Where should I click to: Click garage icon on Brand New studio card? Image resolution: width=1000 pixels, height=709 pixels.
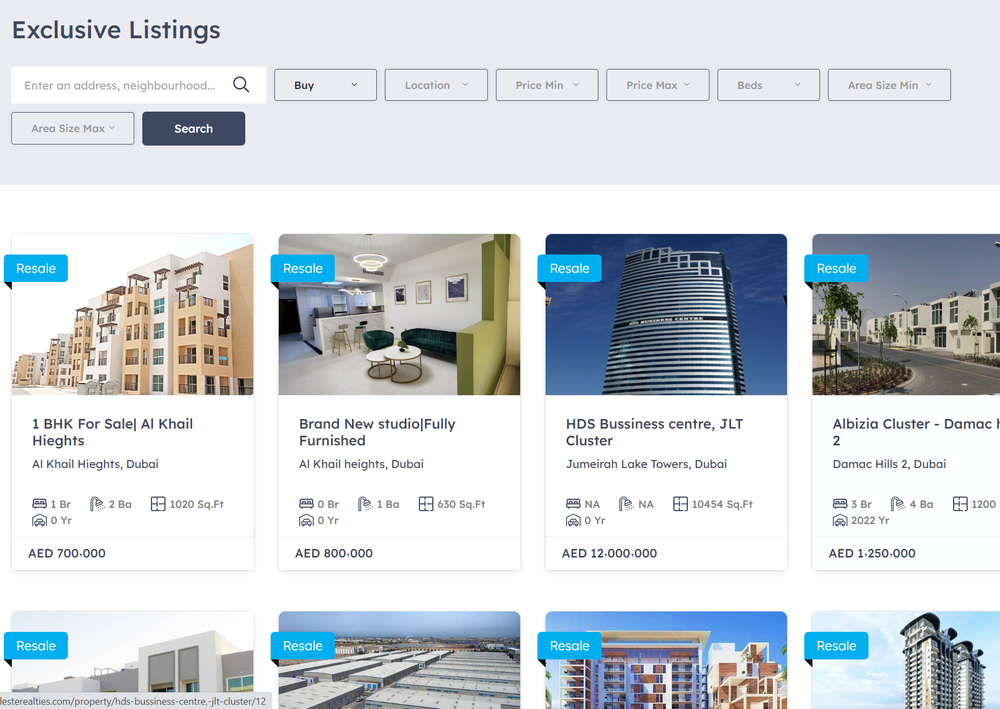coord(306,520)
